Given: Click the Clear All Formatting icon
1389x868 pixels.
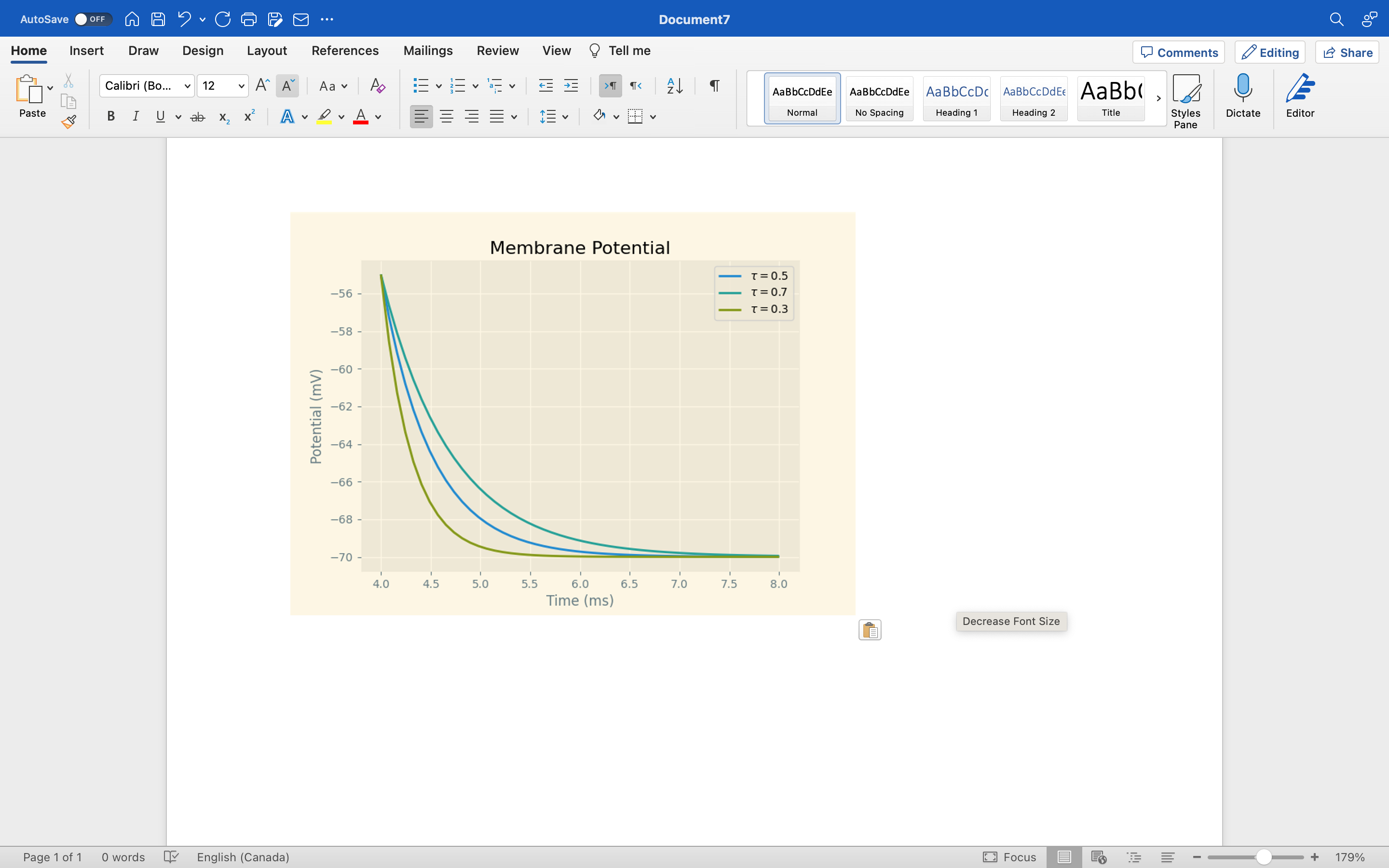Looking at the screenshot, I should pyautogui.click(x=377, y=85).
